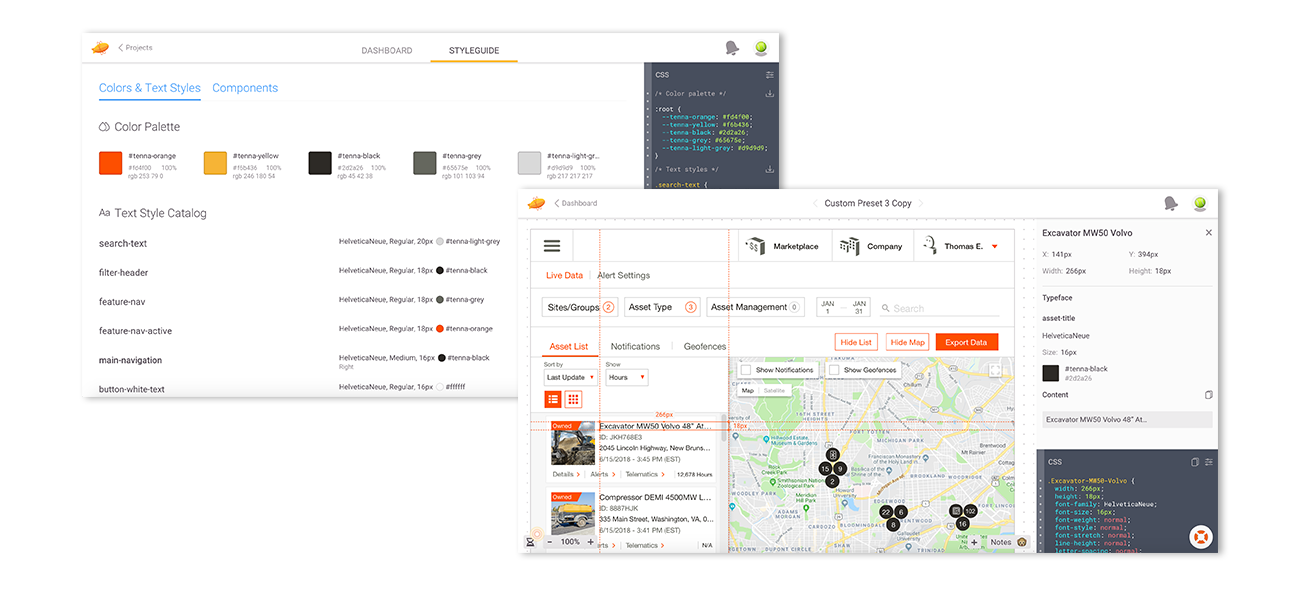The image size is (1300, 600).
Task: Open the orange lifebuoy help button
Action: coord(1201,537)
